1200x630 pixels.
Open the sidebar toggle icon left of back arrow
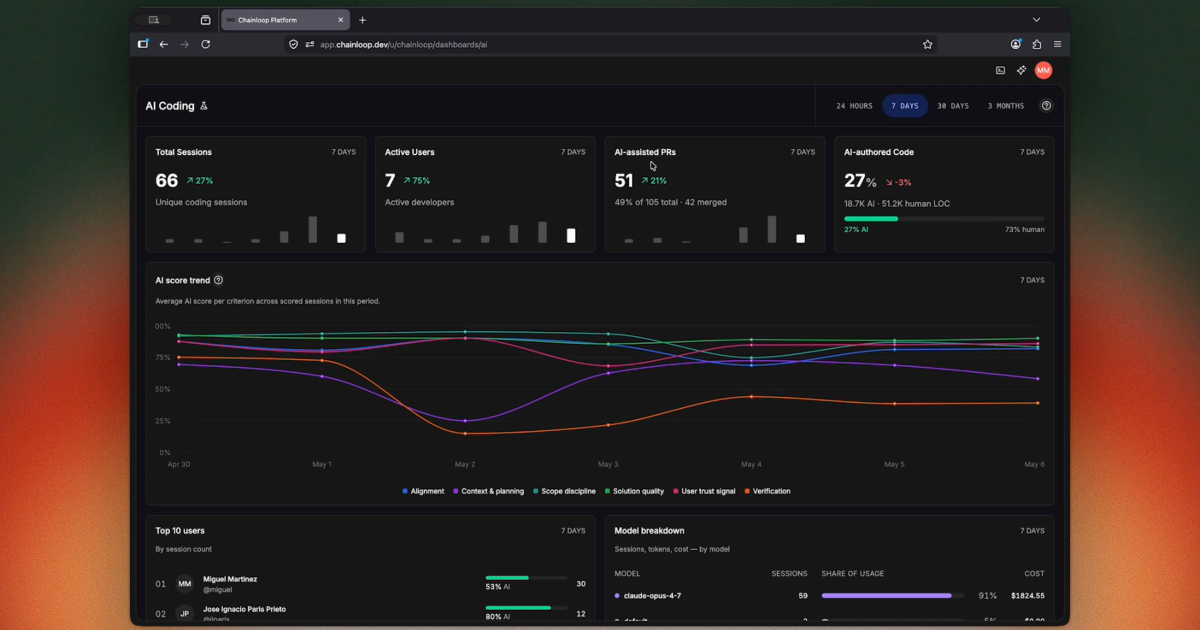coord(143,44)
